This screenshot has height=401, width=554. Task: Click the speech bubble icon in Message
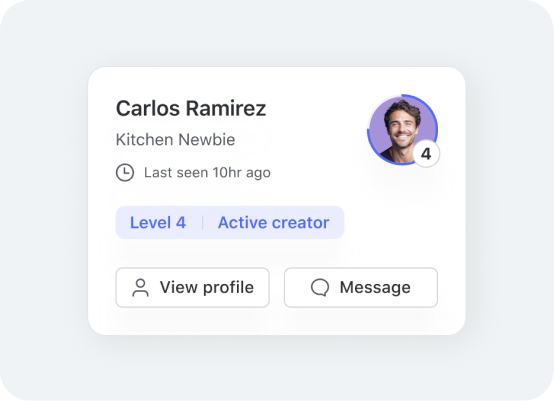(x=320, y=287)
